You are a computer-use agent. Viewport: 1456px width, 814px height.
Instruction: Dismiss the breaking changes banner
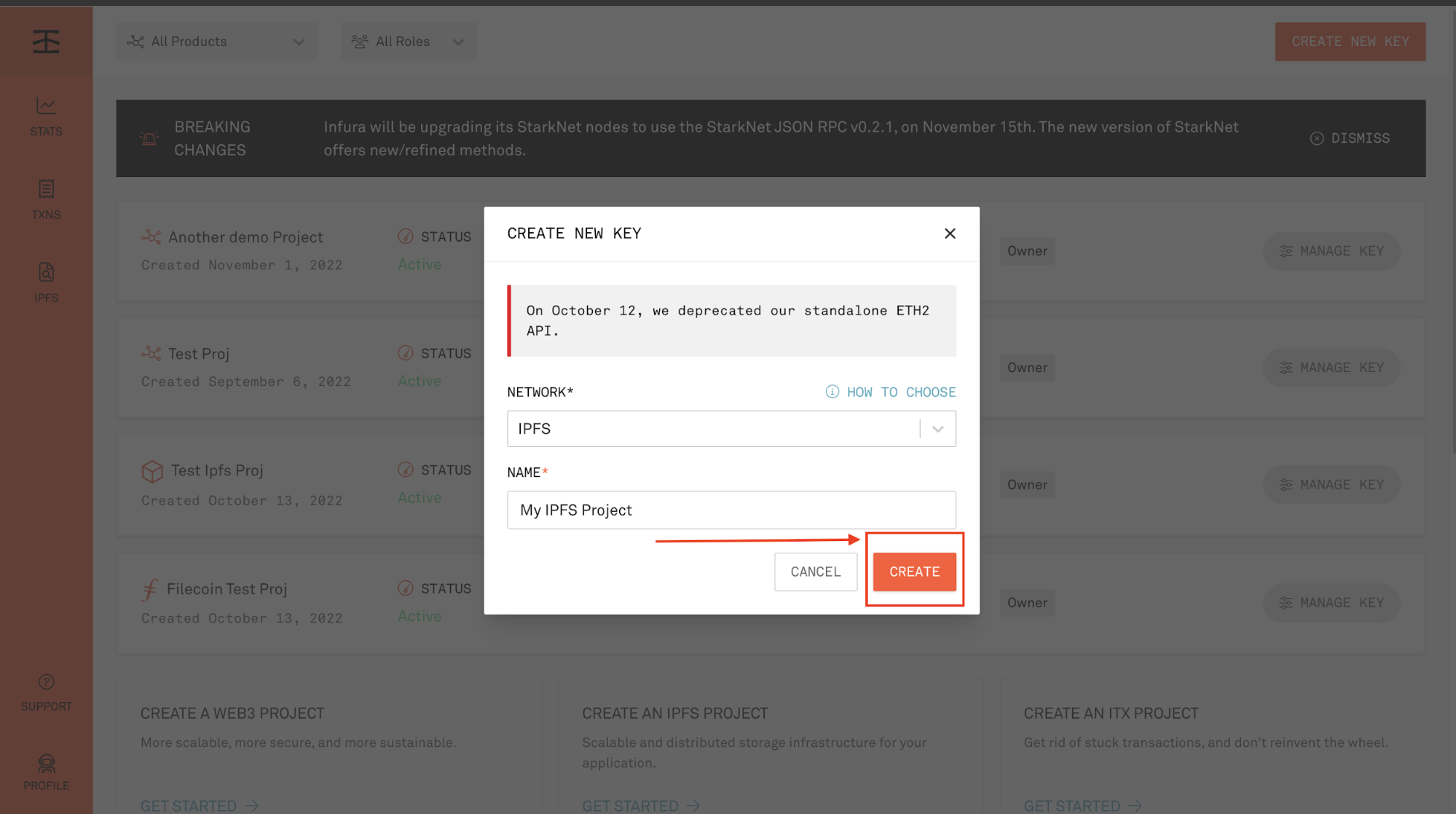pos(1350,138)
